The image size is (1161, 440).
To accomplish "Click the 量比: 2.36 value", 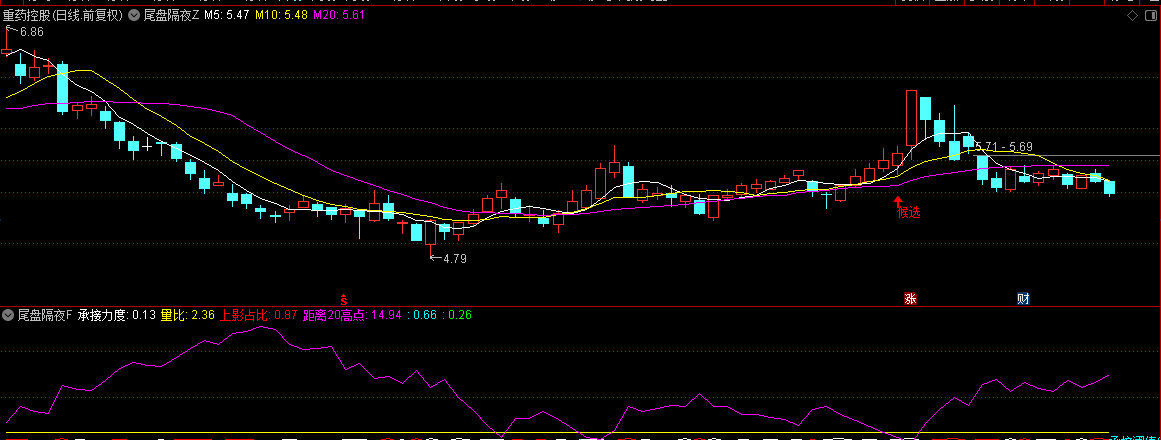I will pyautogui.click(x=187, y=315).
